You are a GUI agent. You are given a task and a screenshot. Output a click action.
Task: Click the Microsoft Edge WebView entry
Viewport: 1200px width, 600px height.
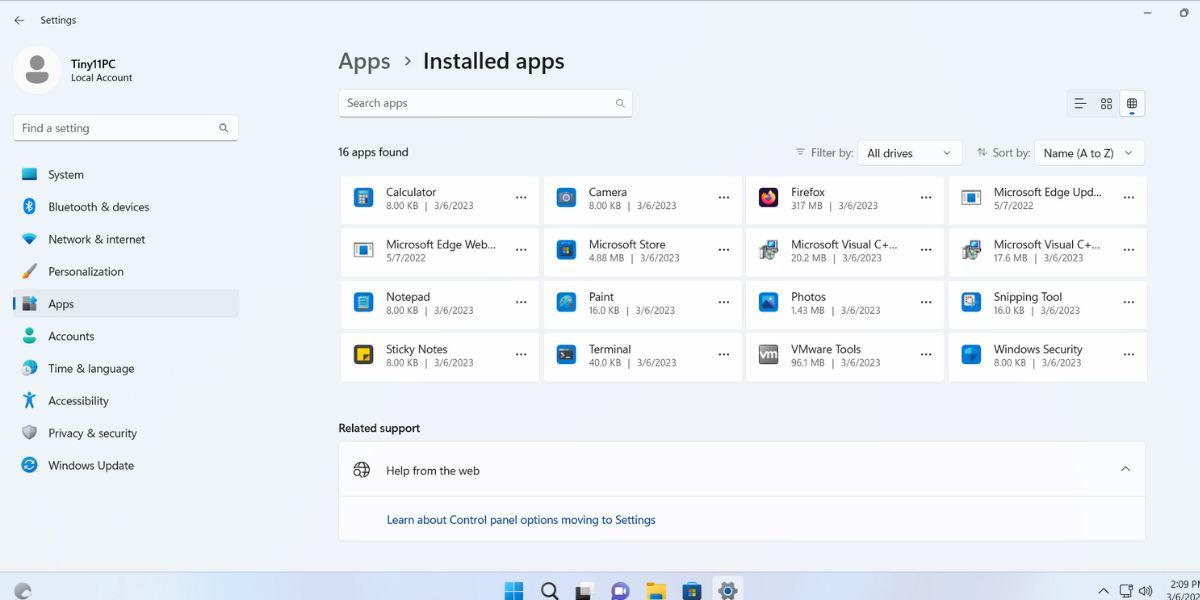pyautogui.click(x=440, y=250)
